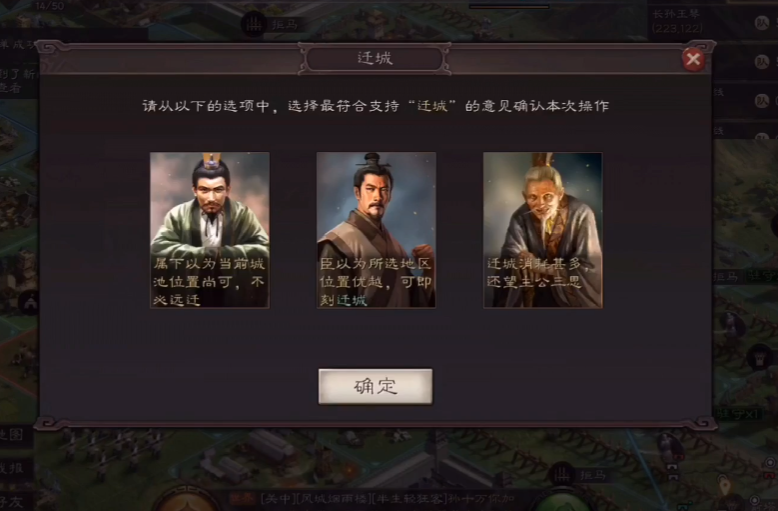Tap the 拒马 barricade icon at top
The height and width of the screenshot is (511, 778).
[x=254, y=24]
